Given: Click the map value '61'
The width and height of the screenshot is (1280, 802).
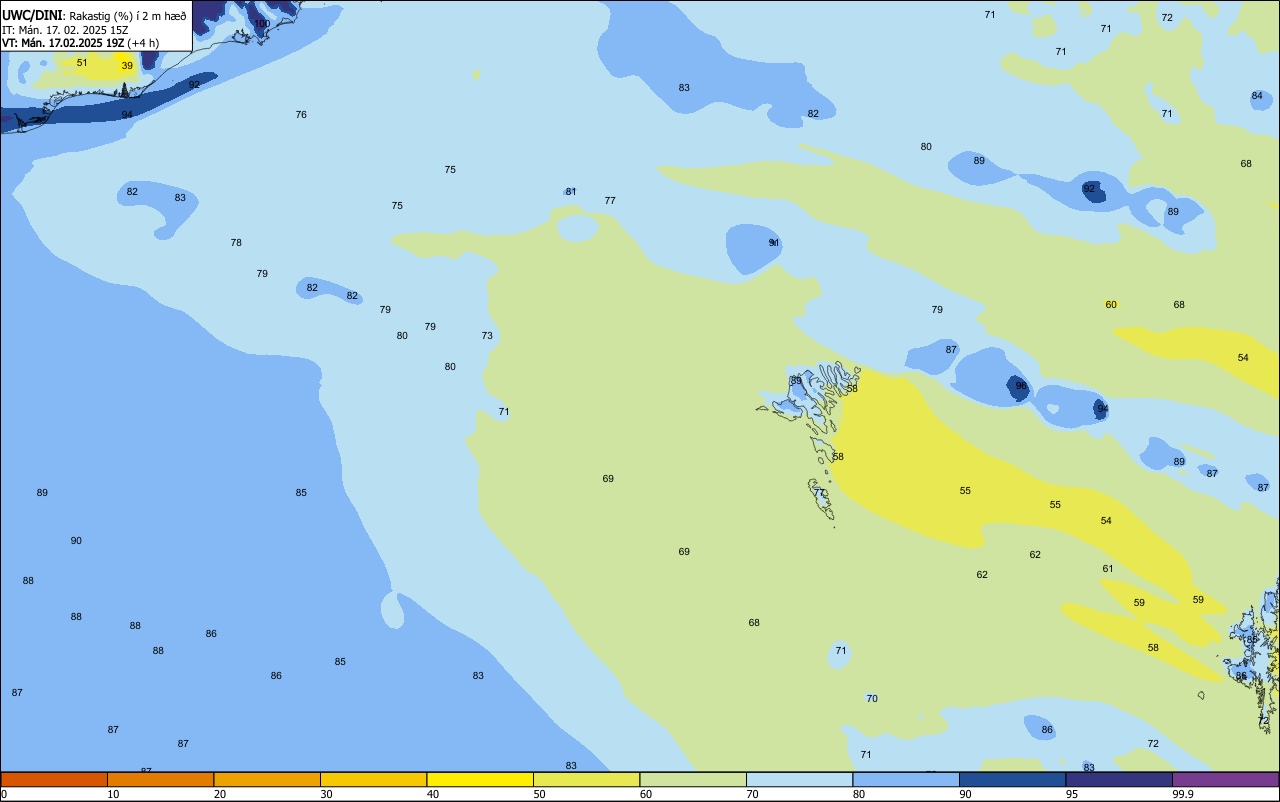Looking at the screenshot, I should coord(1108,569).
